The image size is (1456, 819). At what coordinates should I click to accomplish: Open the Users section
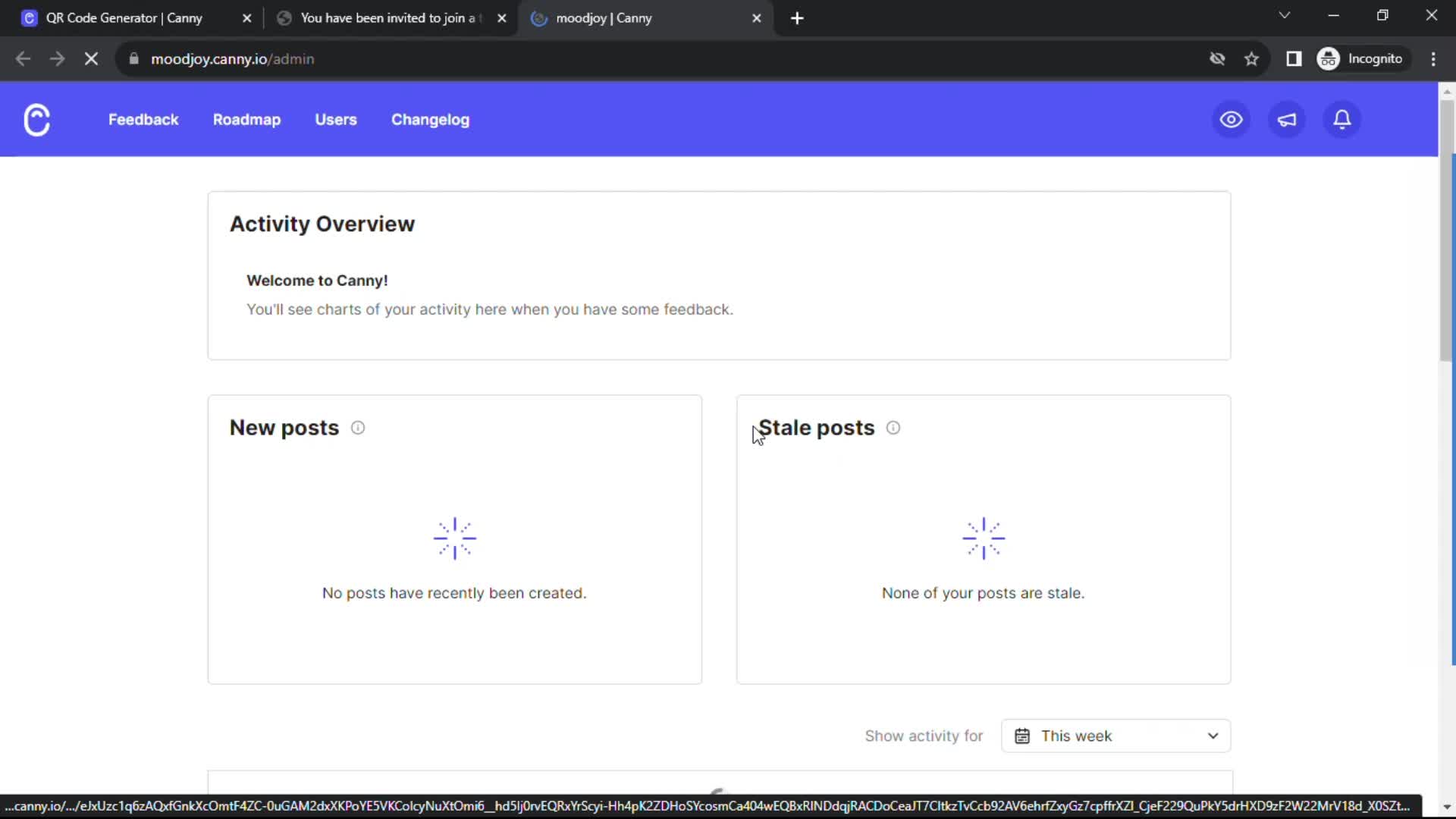(x=336, y=119)
